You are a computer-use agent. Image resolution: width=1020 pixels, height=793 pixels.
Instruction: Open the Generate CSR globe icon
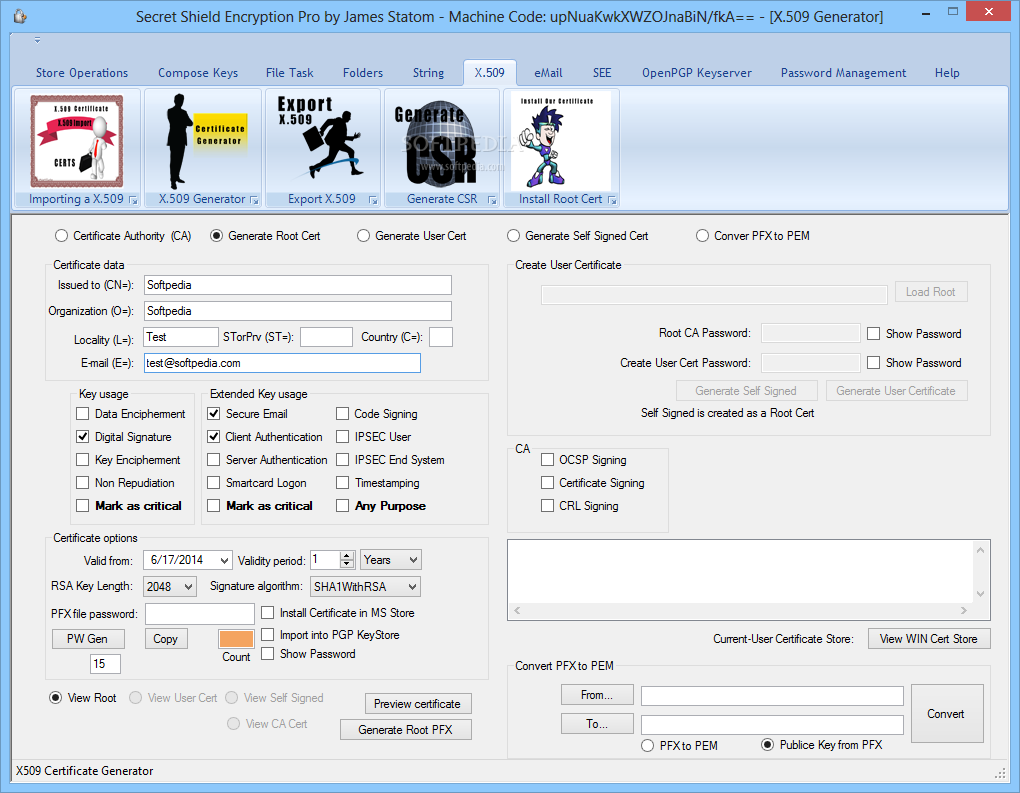click(442, 141)
